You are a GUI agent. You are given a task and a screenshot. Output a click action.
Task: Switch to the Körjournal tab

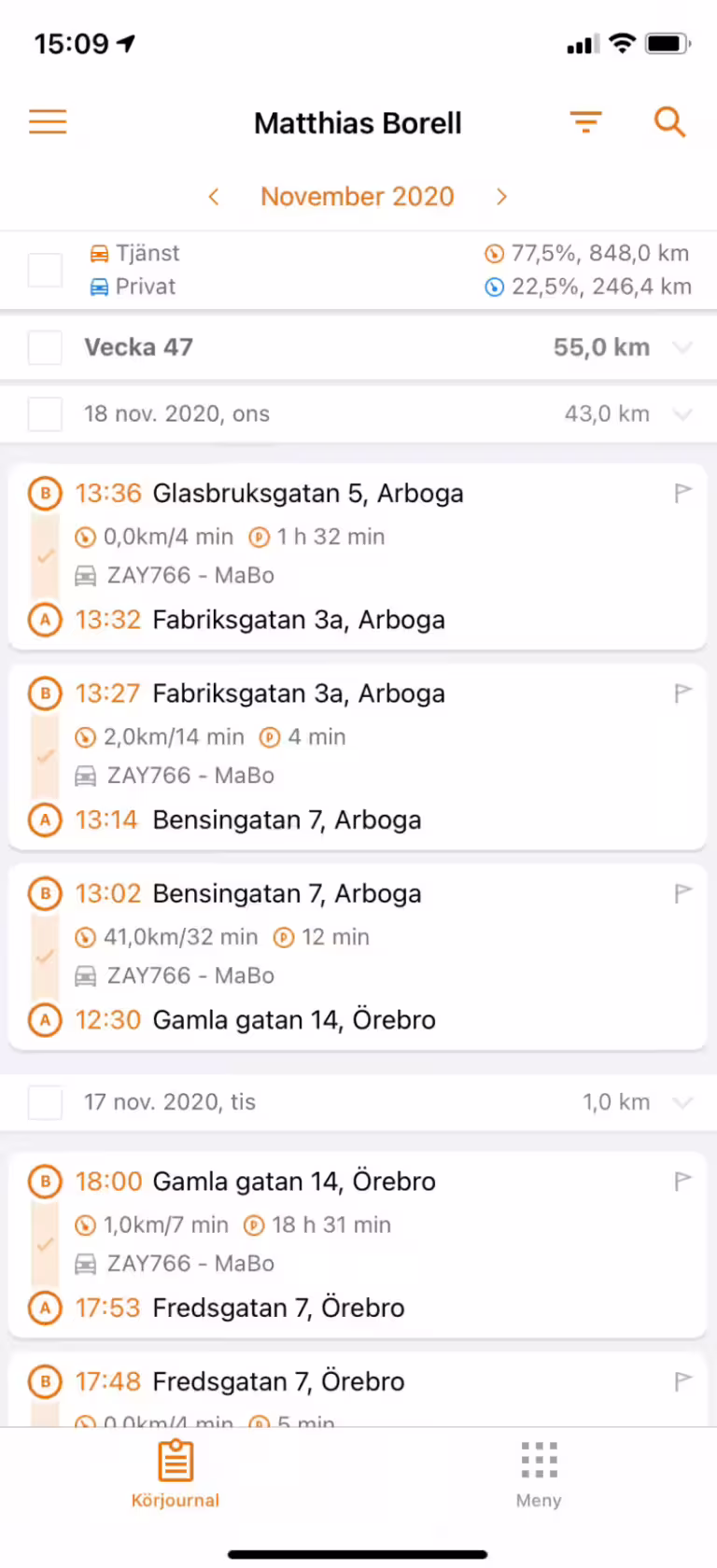tap(176, 1473)
